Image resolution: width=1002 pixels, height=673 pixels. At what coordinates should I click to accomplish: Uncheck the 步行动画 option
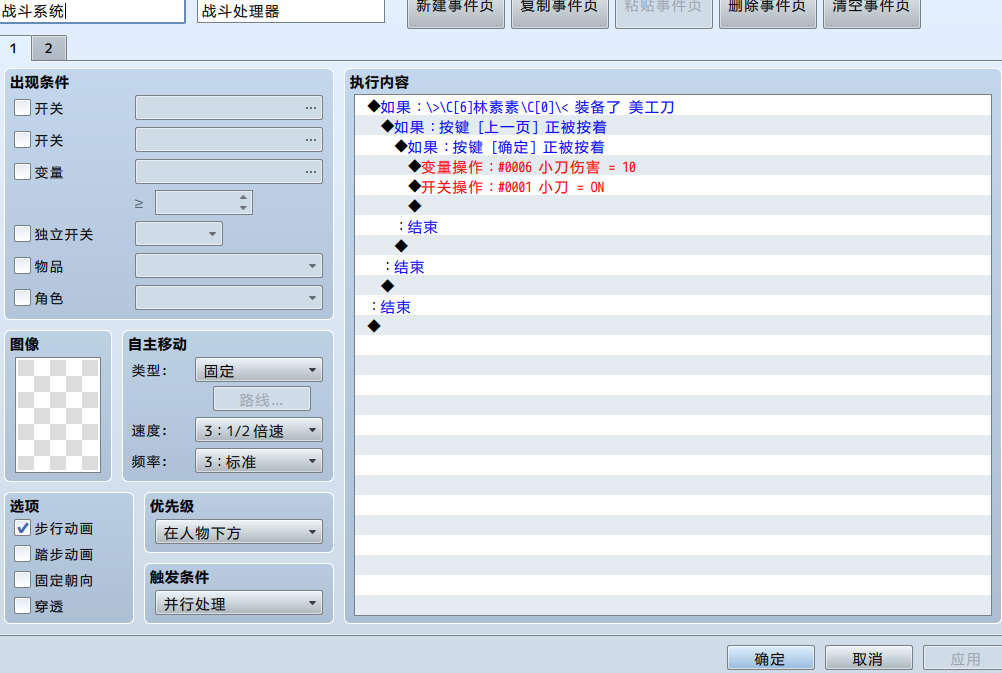[x=22, y=528]
